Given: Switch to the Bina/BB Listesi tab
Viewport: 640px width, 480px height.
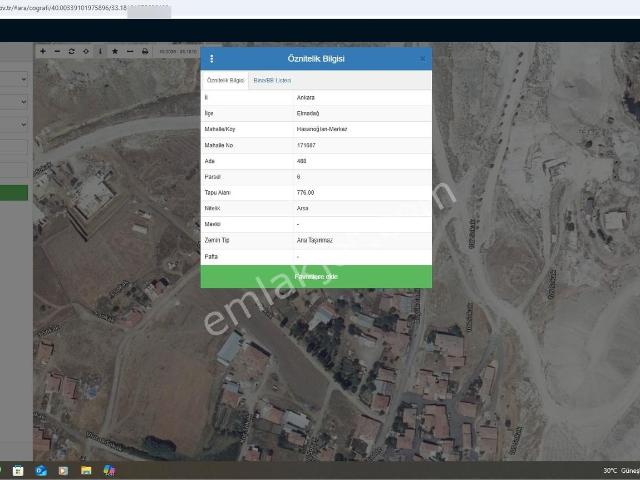Looking at the screenshot, I should (x=272, y=80).
